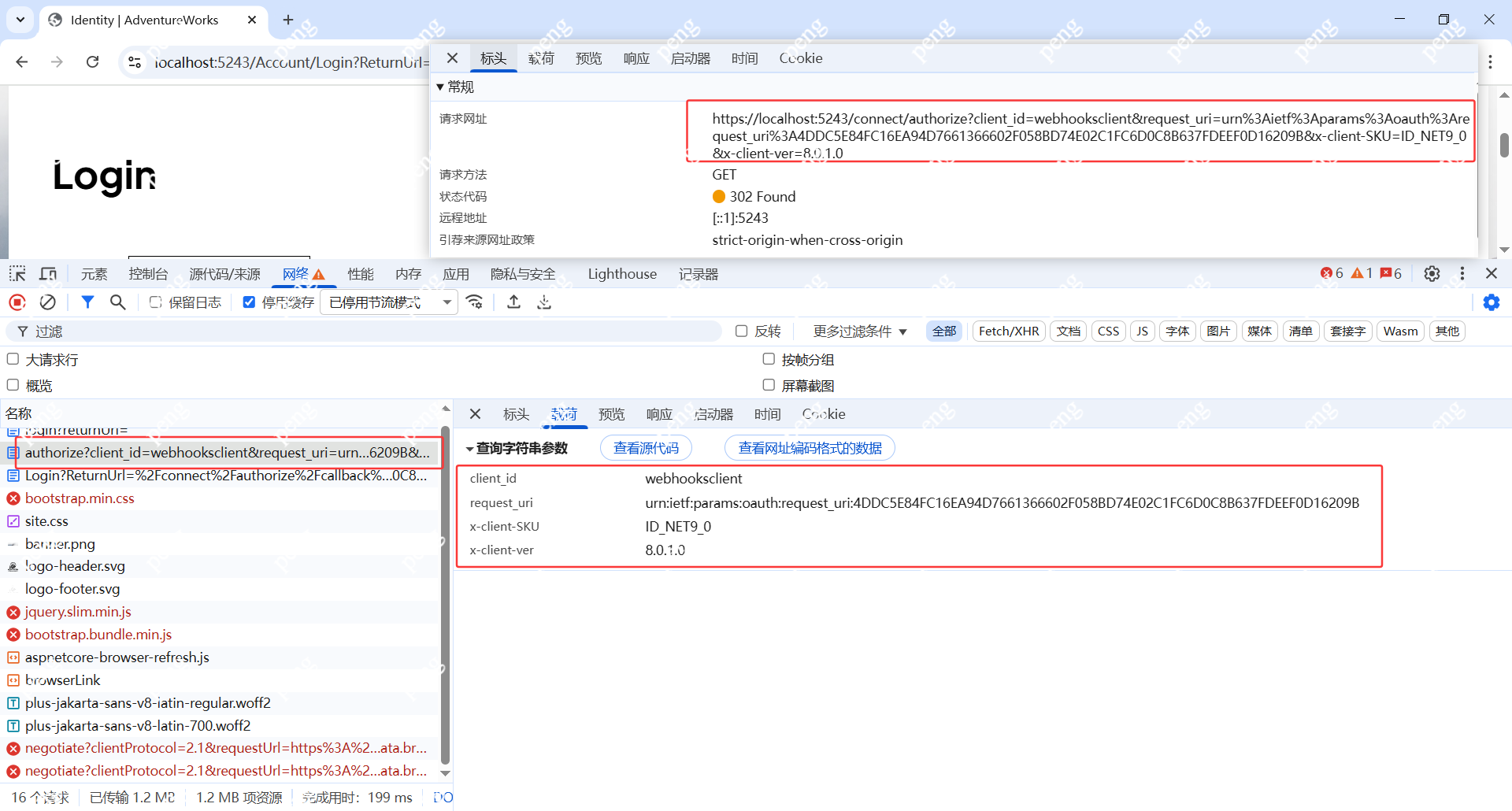1512x811 pixels.
Task: Select bootstrap.min.css request row
Action: coord(220,498)
